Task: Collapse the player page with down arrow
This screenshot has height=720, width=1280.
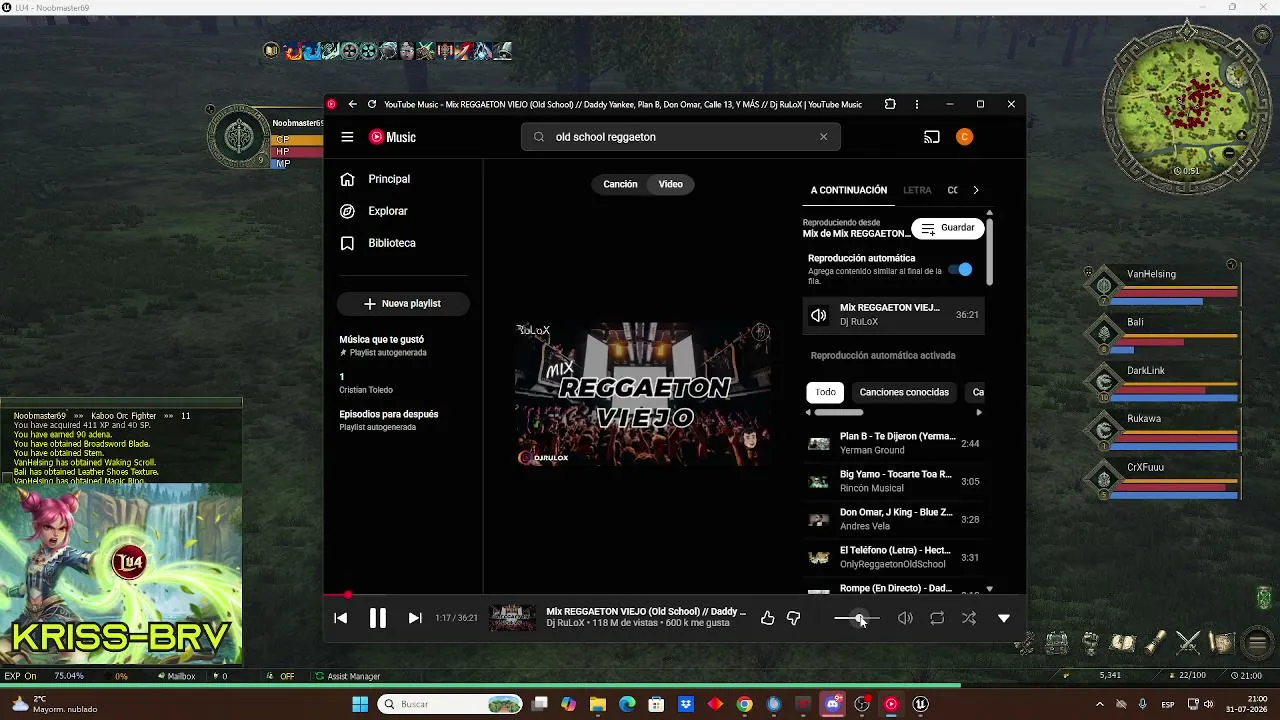Action: 1004,618
